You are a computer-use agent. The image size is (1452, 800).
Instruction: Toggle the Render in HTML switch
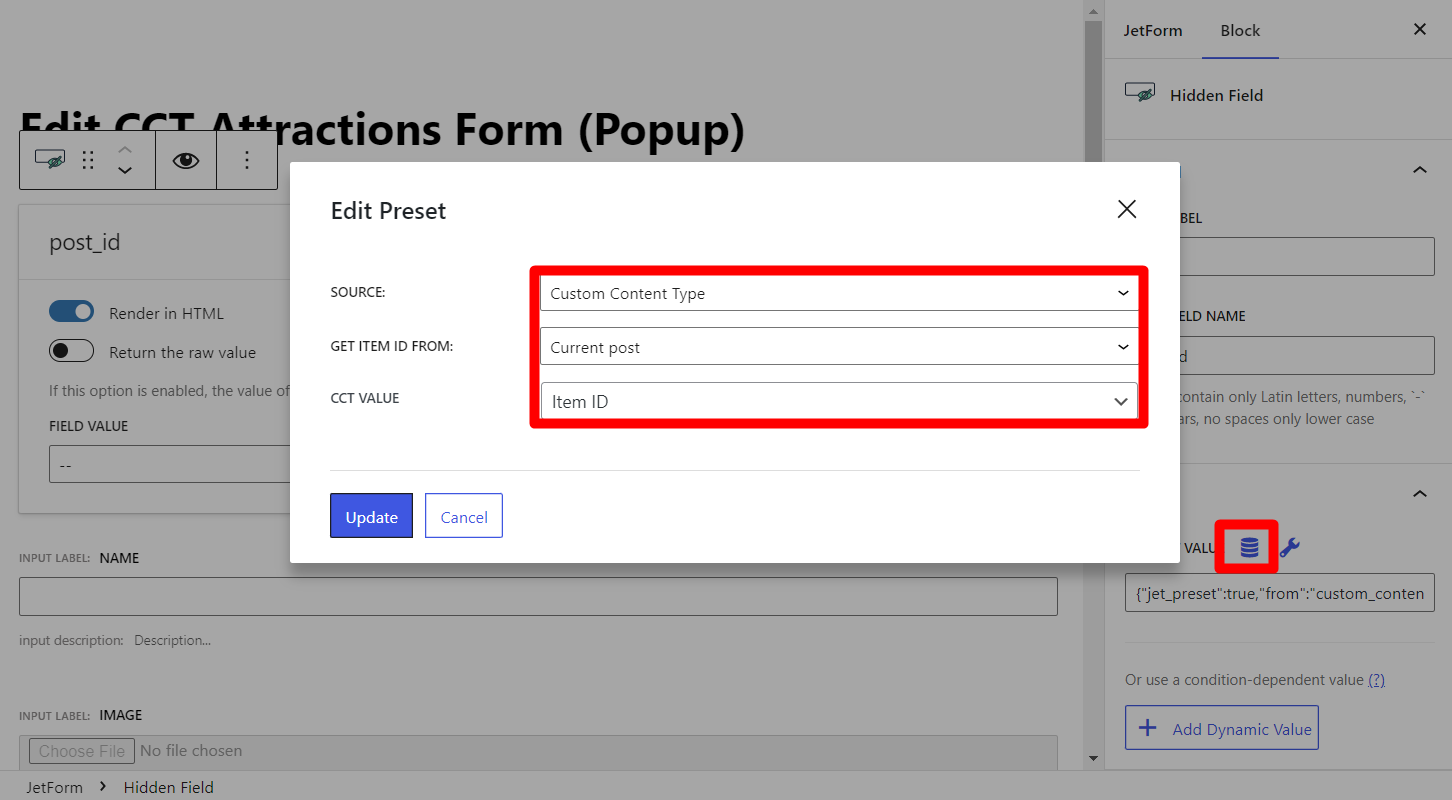click(71, 312)
